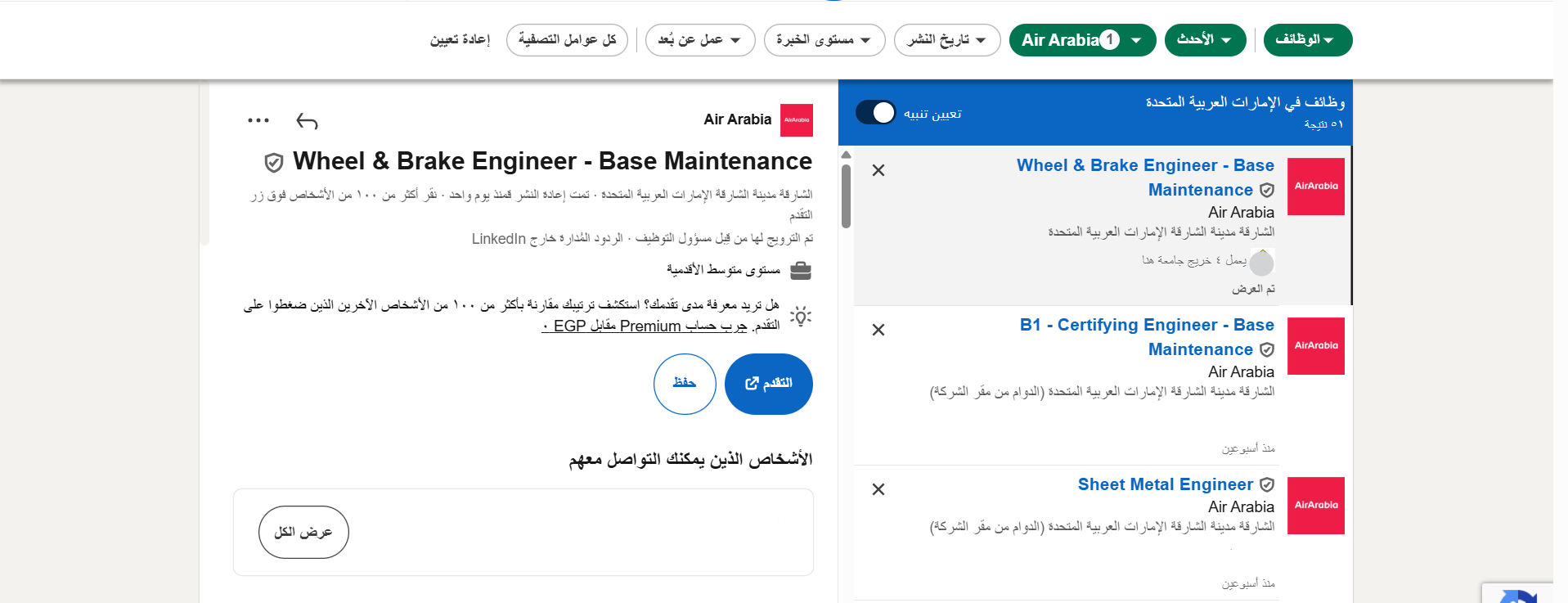This screenshot has width=1568, height=603.
Task: Click verified badge on B1 Certifying Engineer card
Action: (x=1266, y=350)
